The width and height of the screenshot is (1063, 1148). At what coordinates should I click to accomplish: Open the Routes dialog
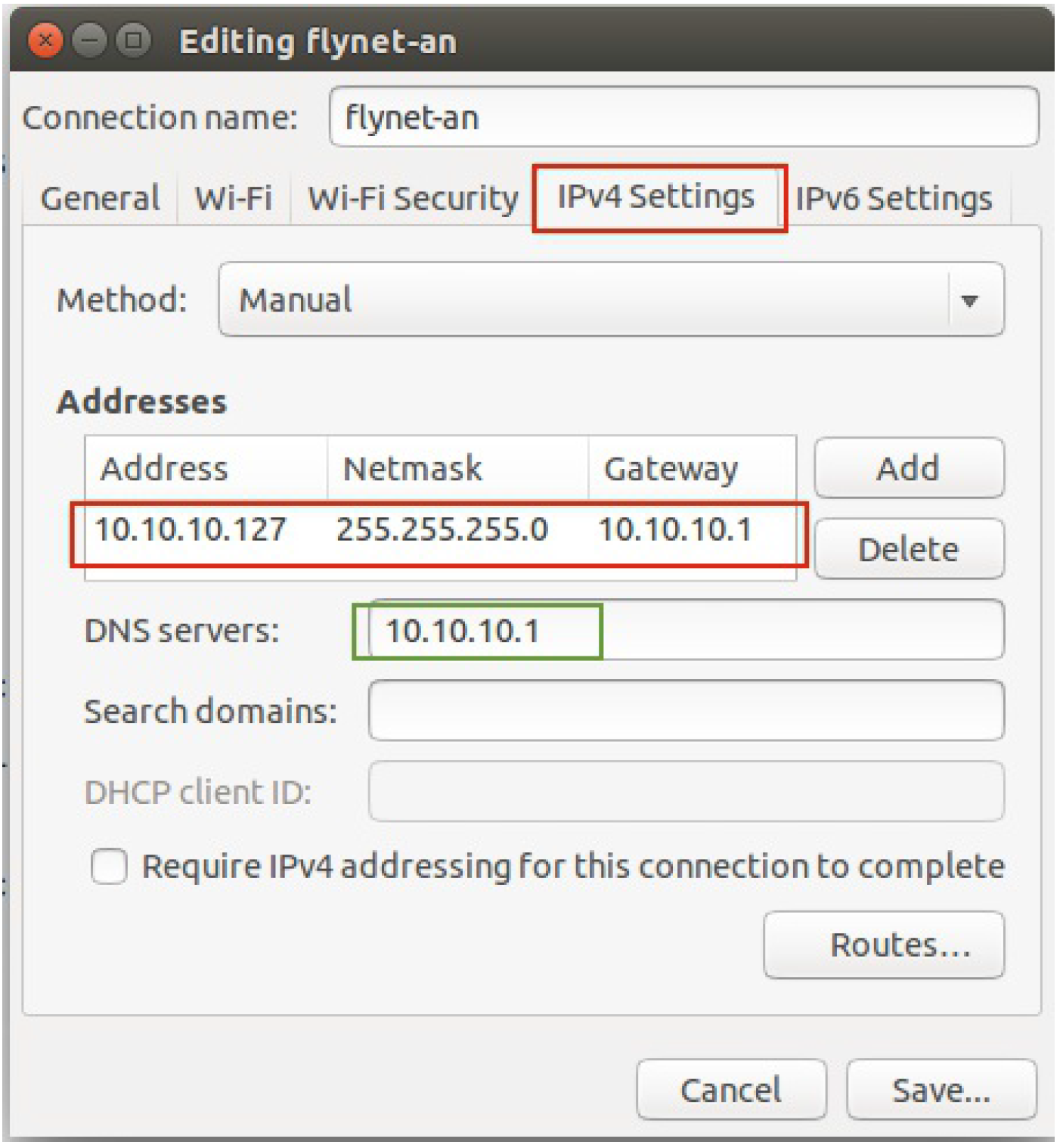[884, 945]
